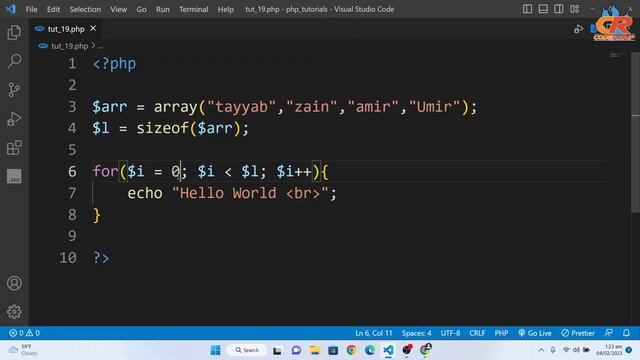Viewport: 640px width, 360px height.
Task: Open the Run menu
Action: click(x=162, y=9)
